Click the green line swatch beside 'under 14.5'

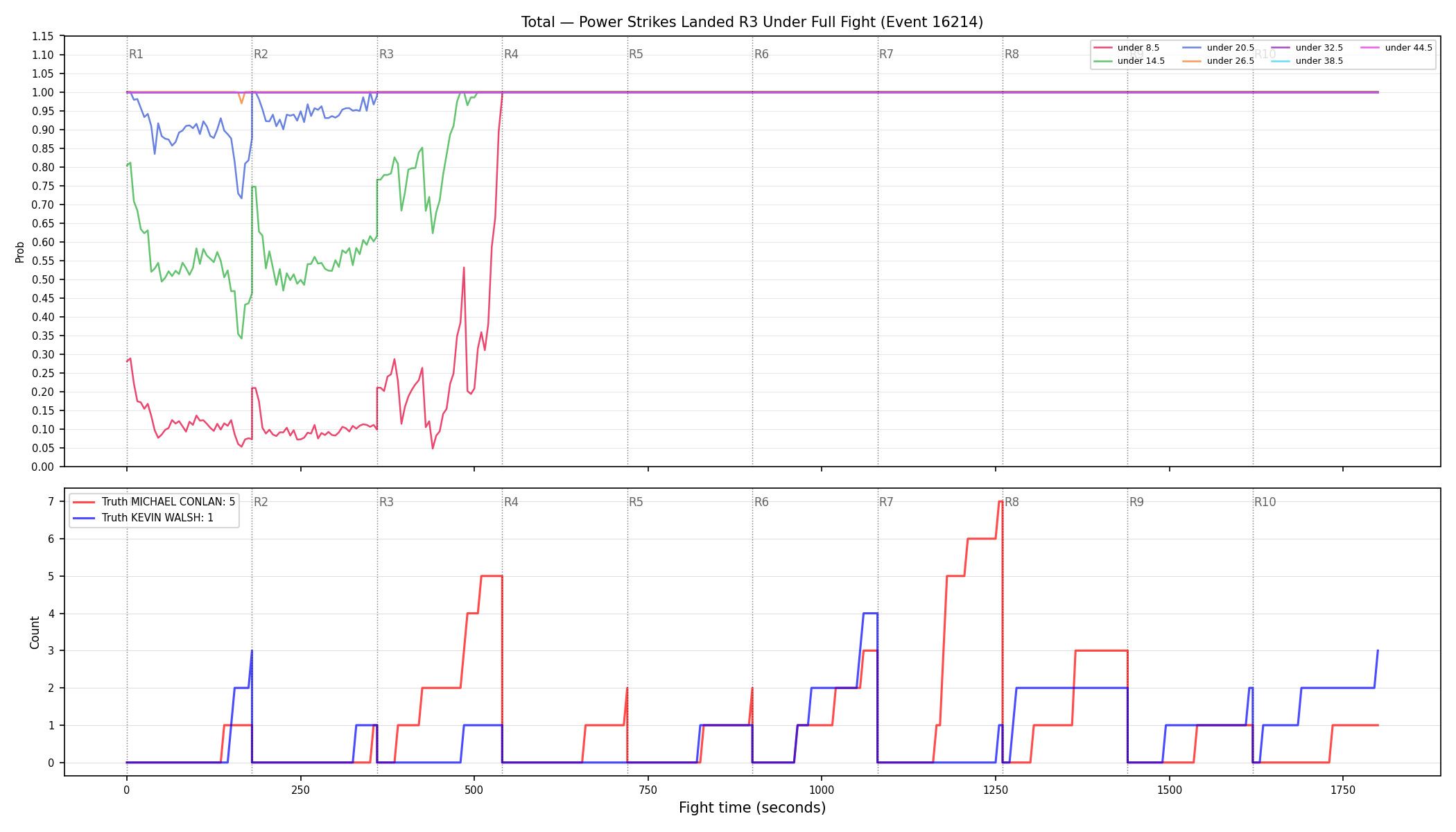tap(1103, 61)
